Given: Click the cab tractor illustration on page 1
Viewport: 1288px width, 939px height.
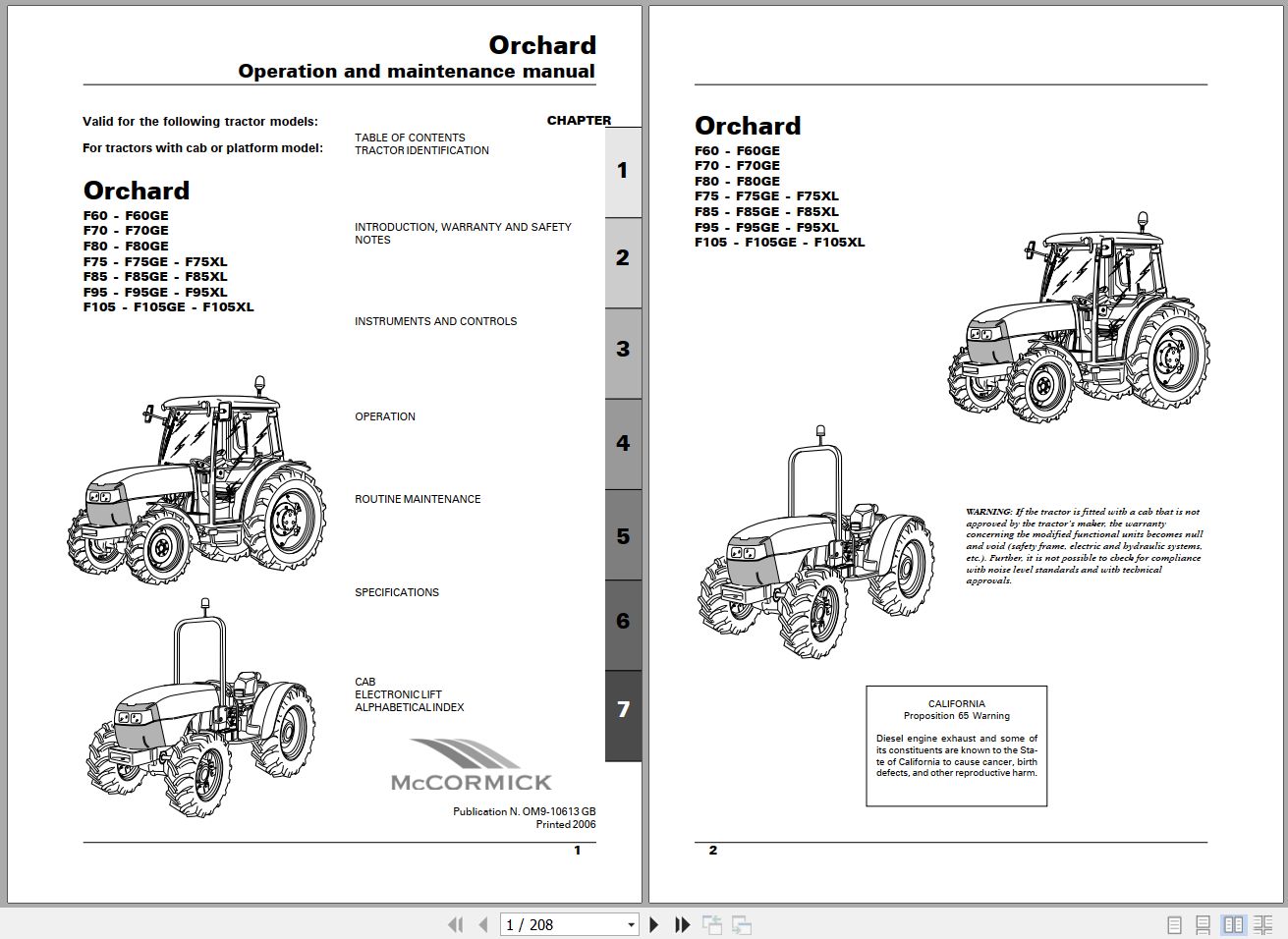Looking at the screenshot, I should [196, 481].
